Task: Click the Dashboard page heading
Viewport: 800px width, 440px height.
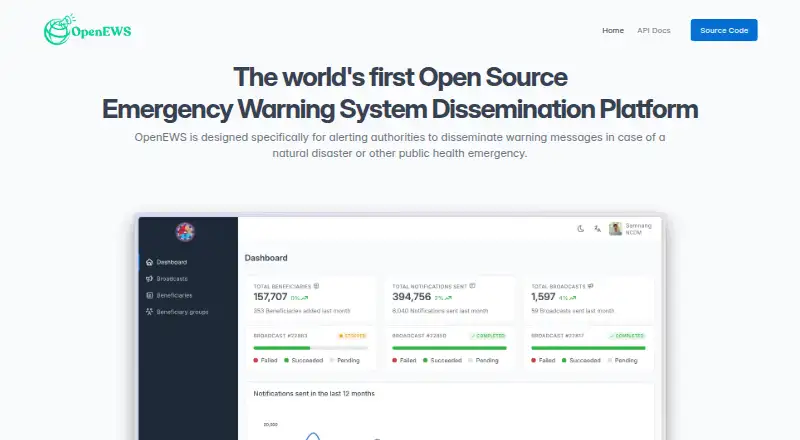Action: point(266,258)
